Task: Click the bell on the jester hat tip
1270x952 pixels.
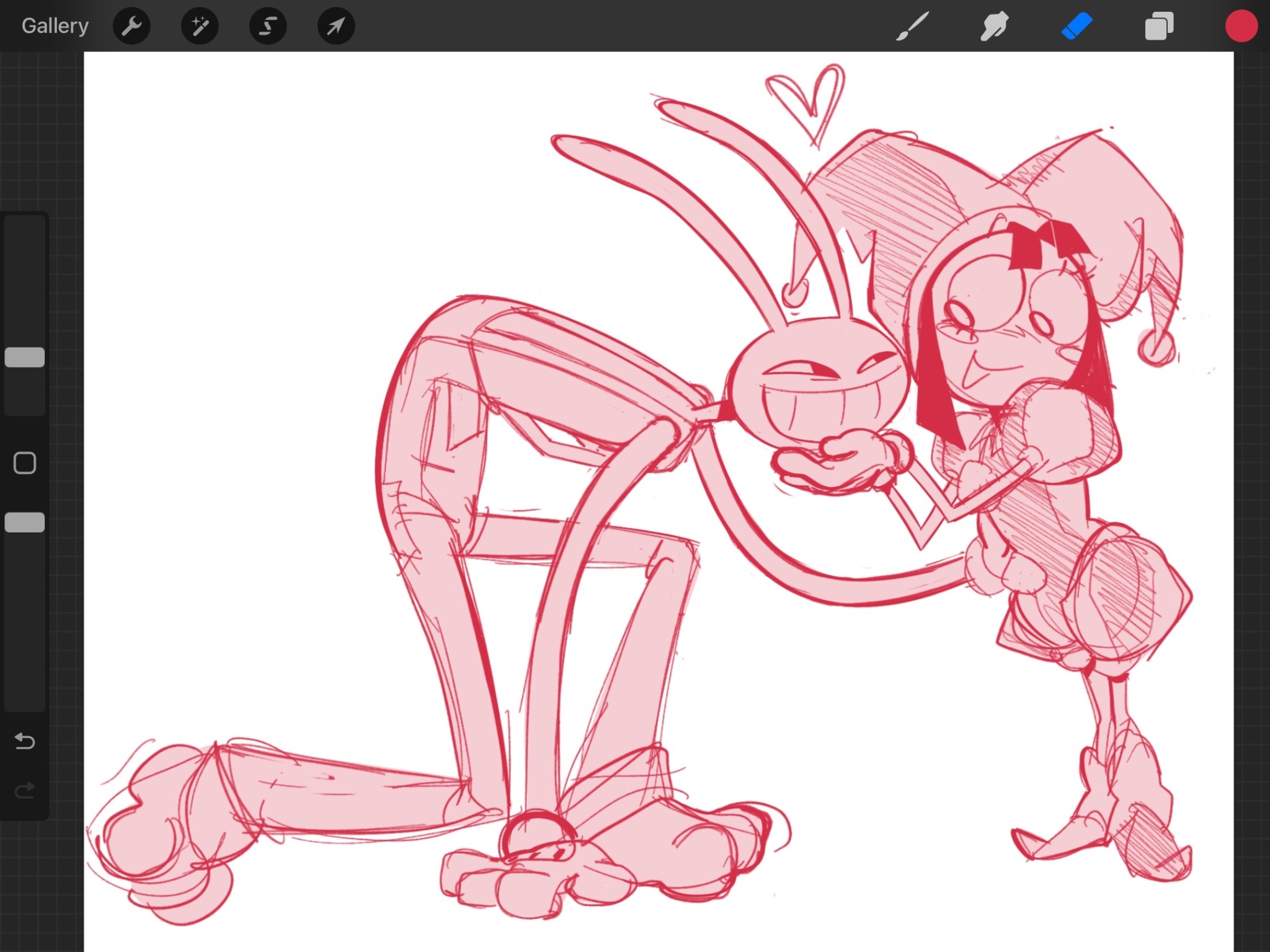Action: (x=1156, y=348)
